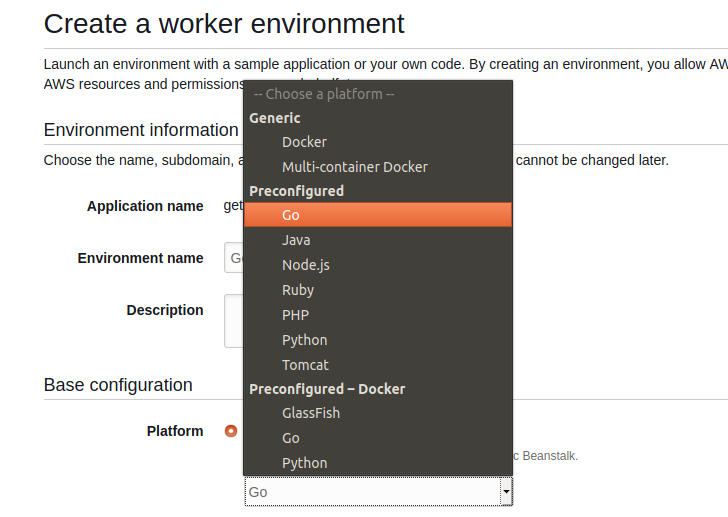The image size is (728, 517).
Task: Focus the Description text area
Action: click(x=234, y=320)
